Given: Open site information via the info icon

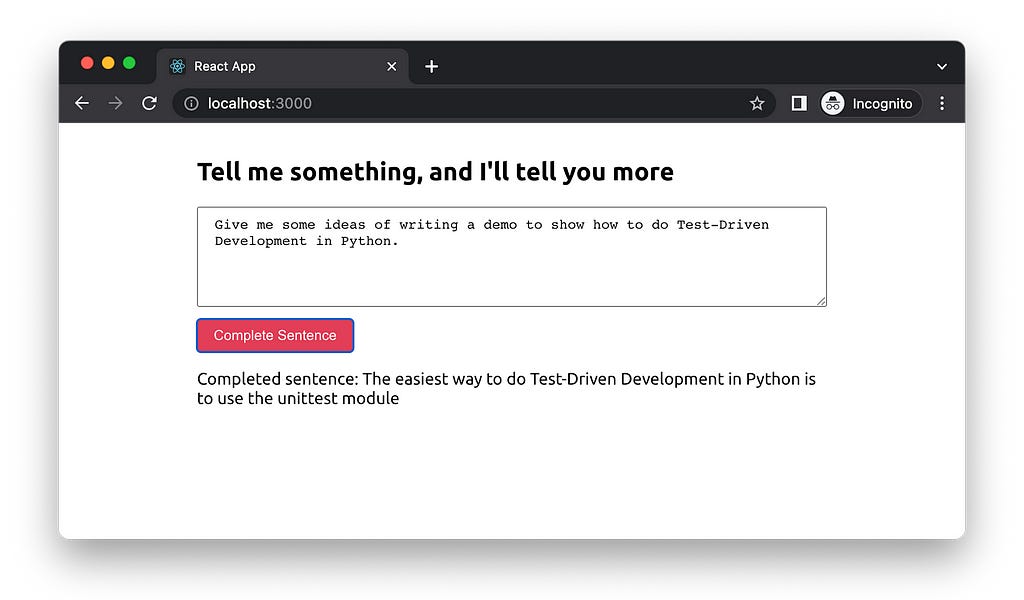Looking at the screenshot, I should coord(190,103).
